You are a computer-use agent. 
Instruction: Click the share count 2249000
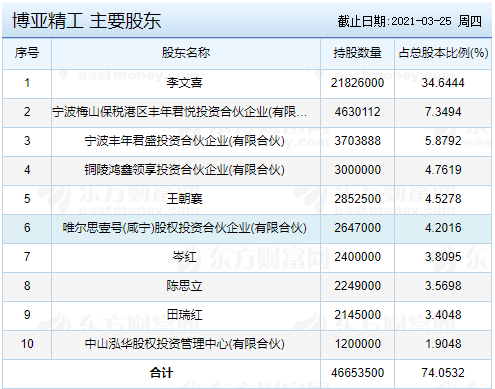[x=357, y=286]
